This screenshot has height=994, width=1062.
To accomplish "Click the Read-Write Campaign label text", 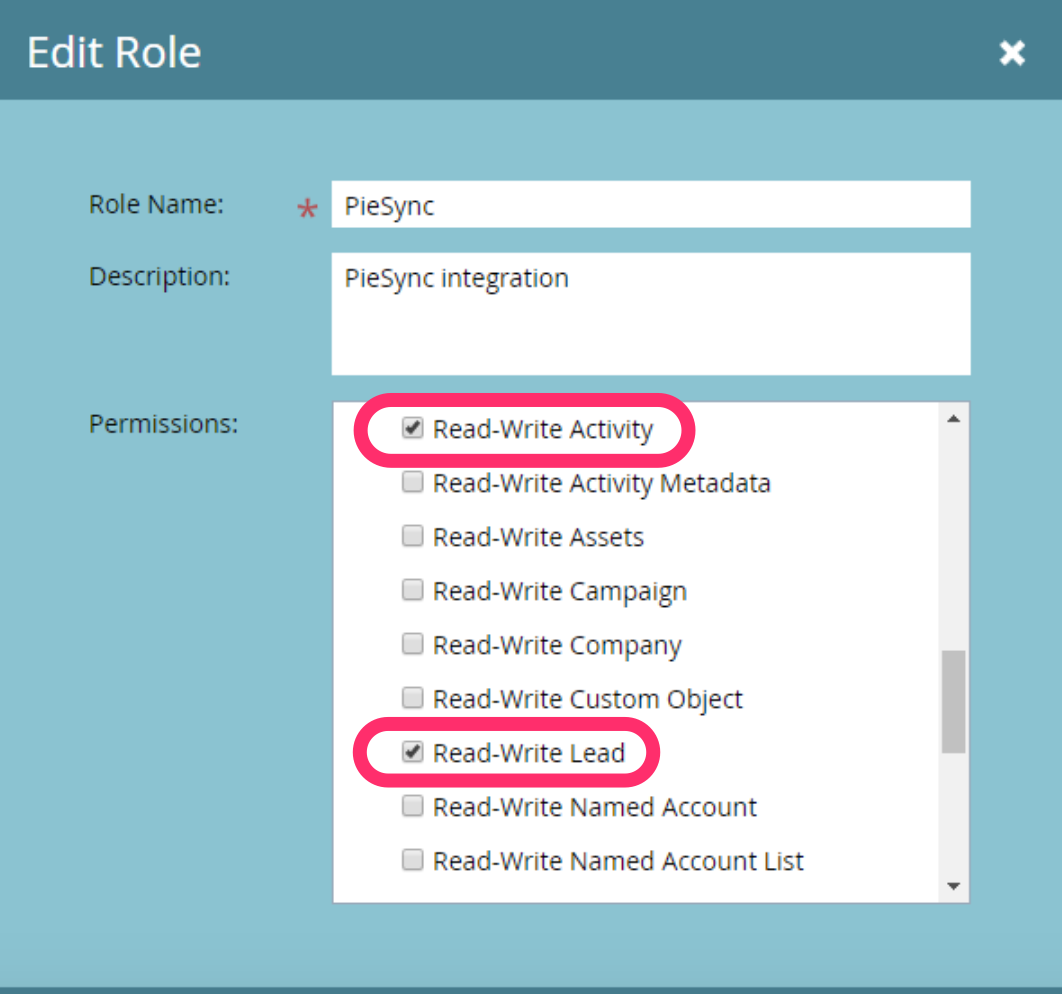I will click(x=559, y=592).
